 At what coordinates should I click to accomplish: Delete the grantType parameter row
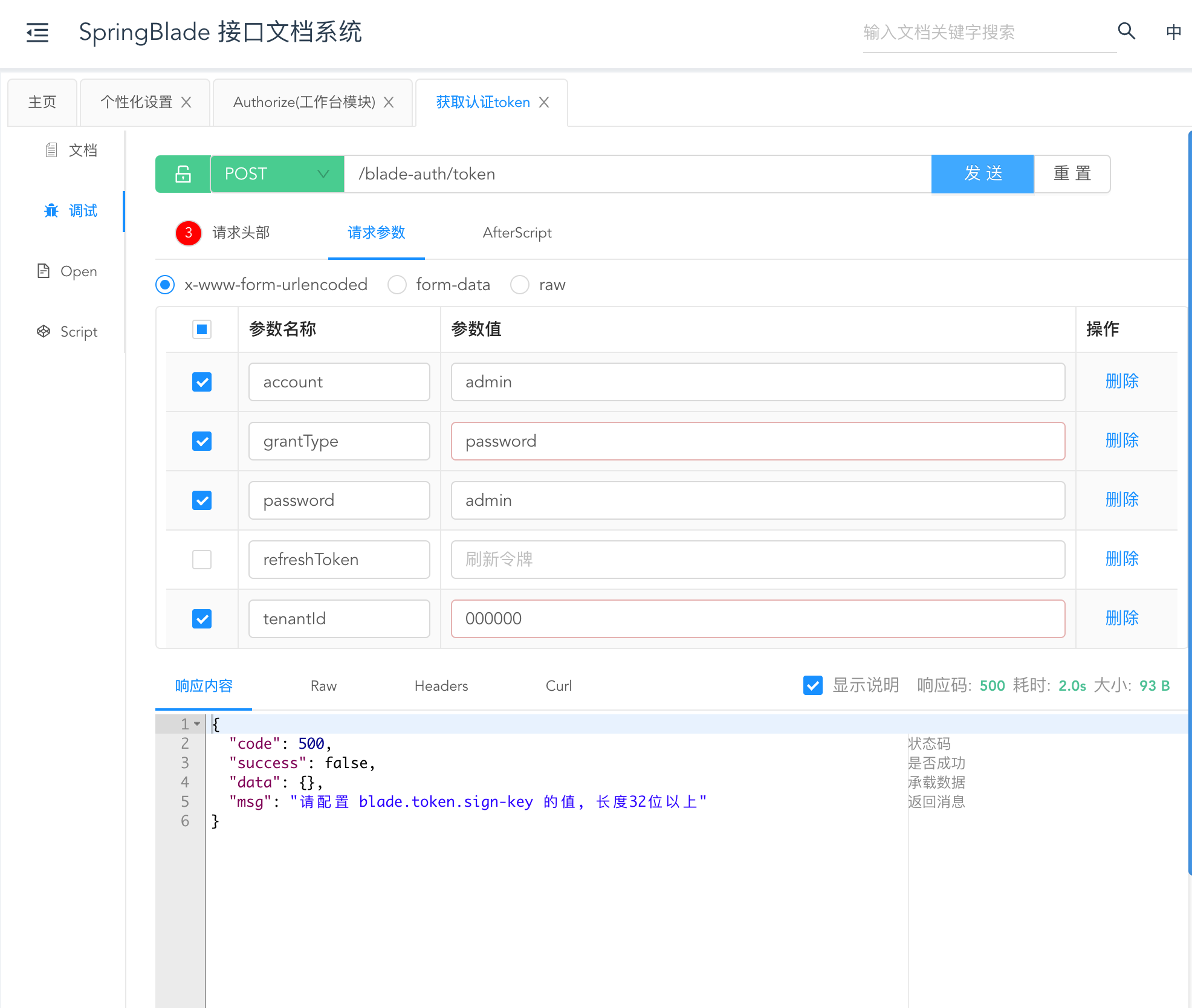click(x=1122, y=441)
